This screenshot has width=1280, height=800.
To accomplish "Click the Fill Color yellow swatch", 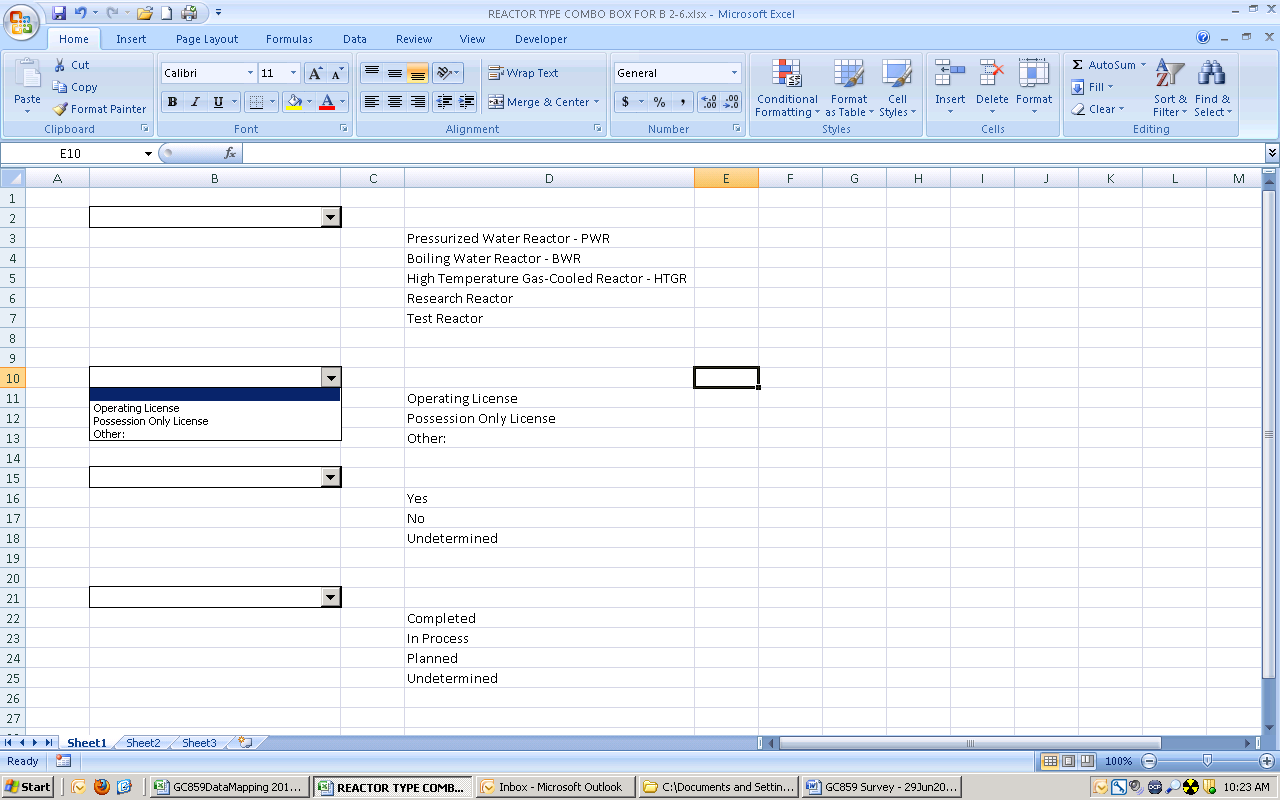I will pos(294,102).
